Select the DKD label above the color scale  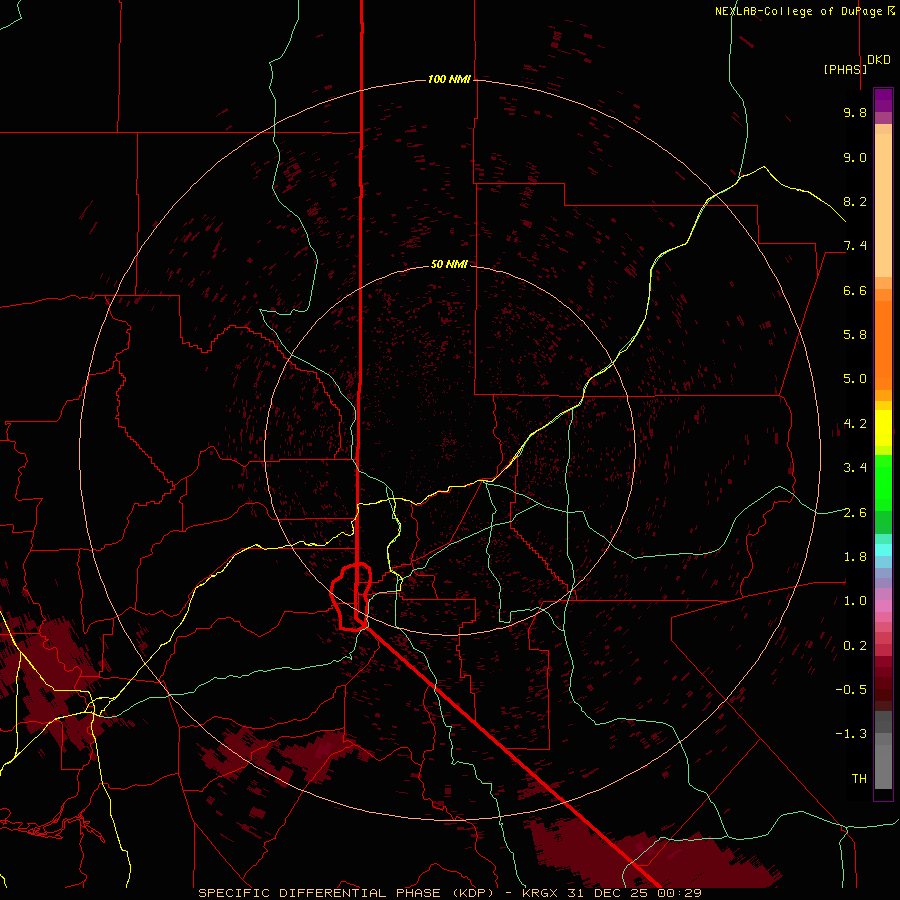879,60
